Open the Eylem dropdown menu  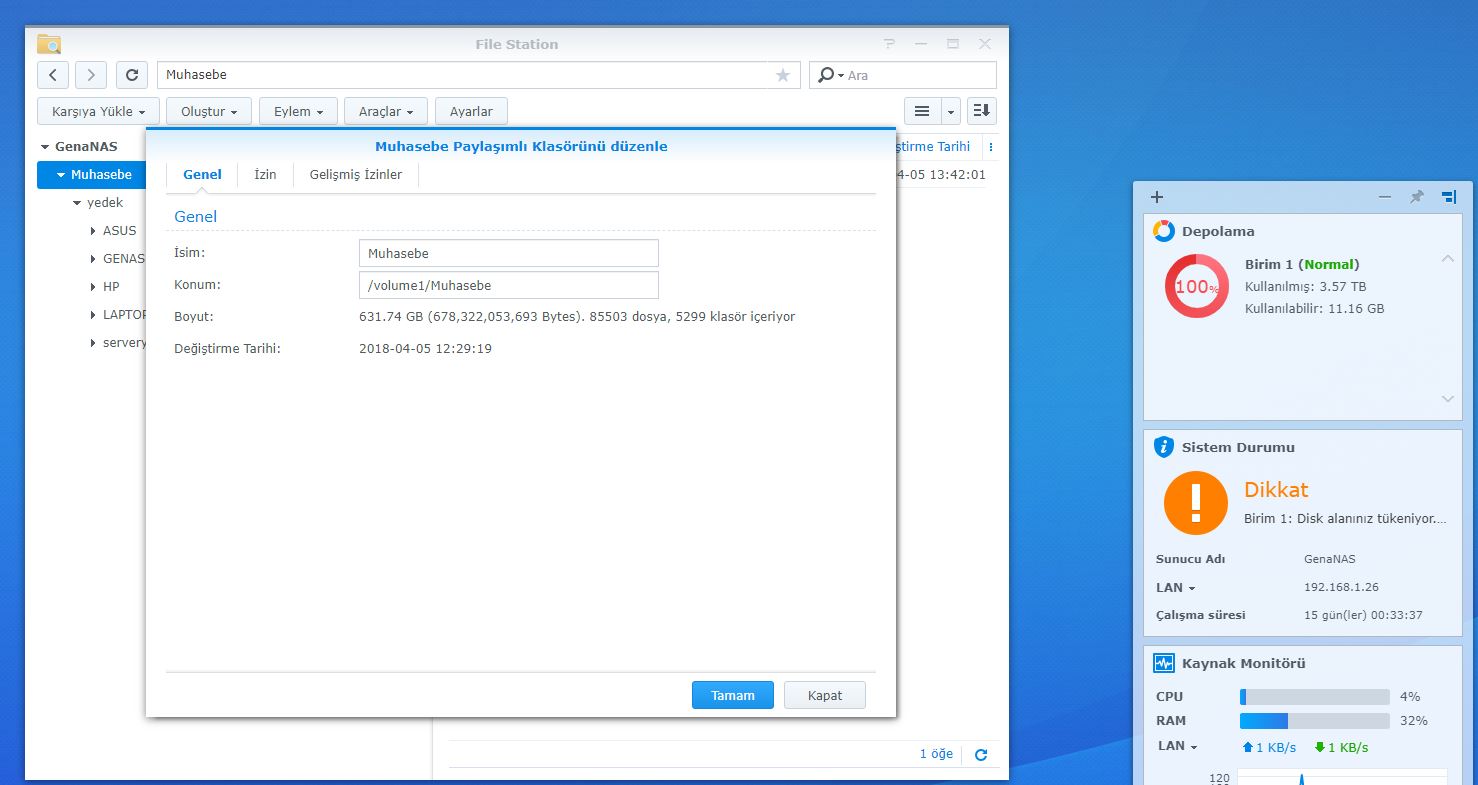298,111
